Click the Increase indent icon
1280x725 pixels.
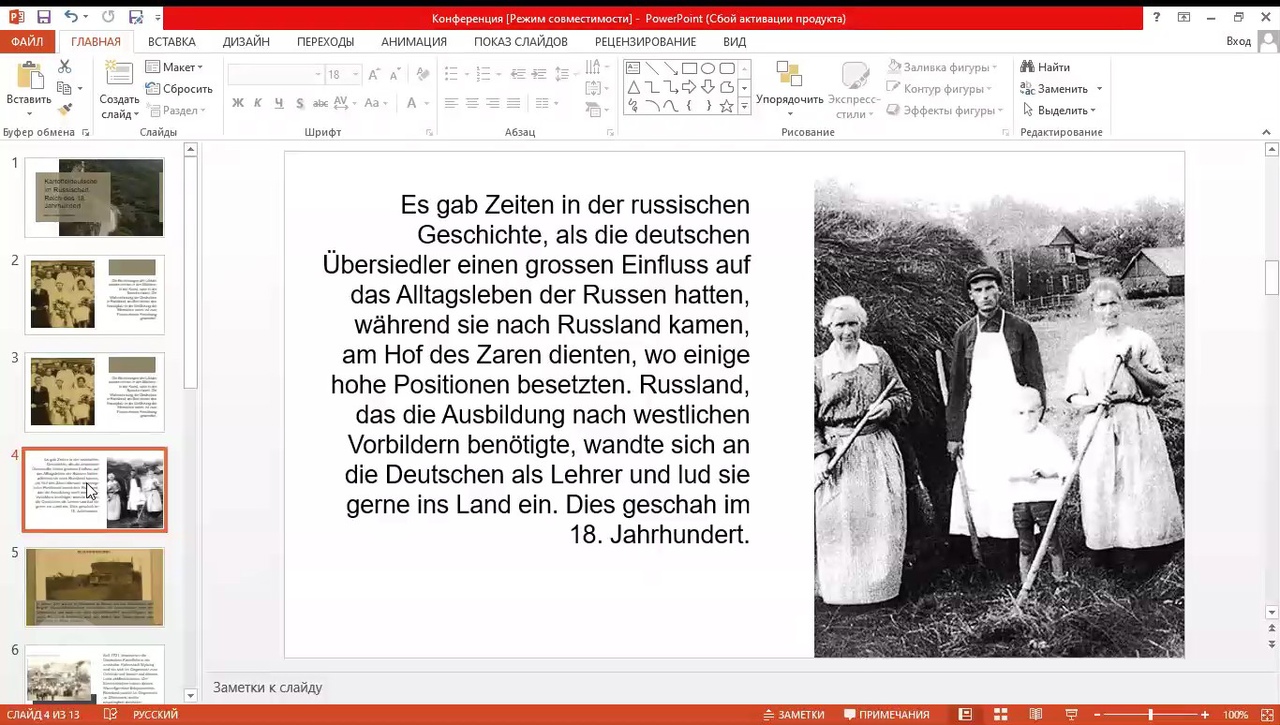click(x=539, y=75)
